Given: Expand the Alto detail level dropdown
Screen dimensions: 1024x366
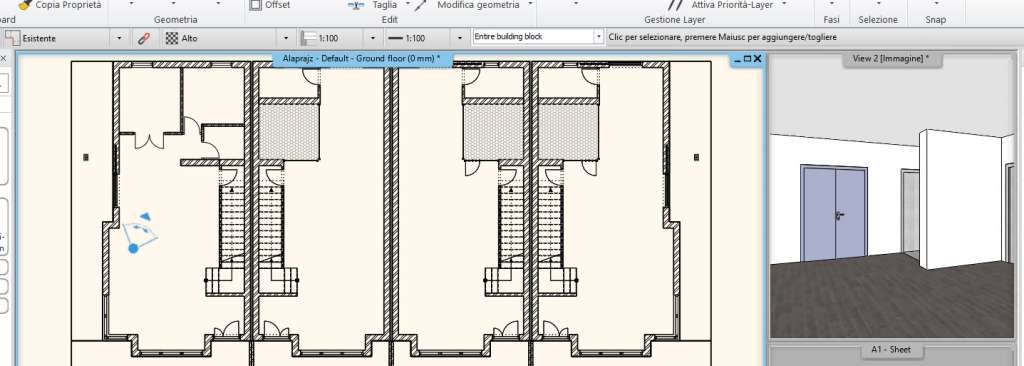Looking at the screenshot, I should coord(285,39).
